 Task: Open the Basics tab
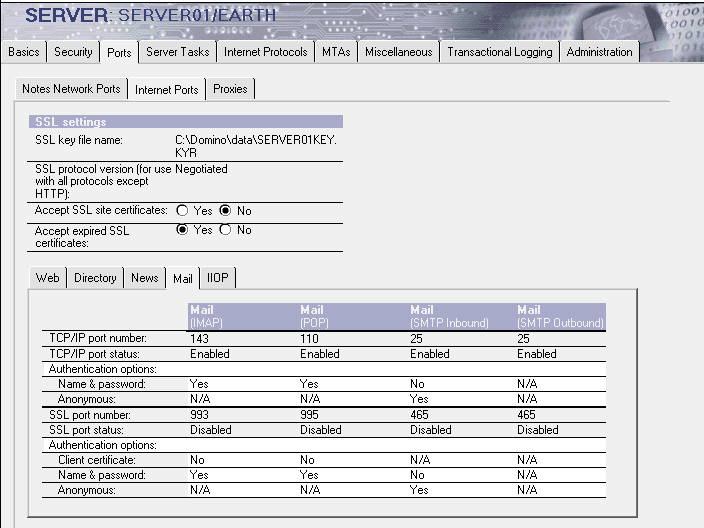[24, 52]
